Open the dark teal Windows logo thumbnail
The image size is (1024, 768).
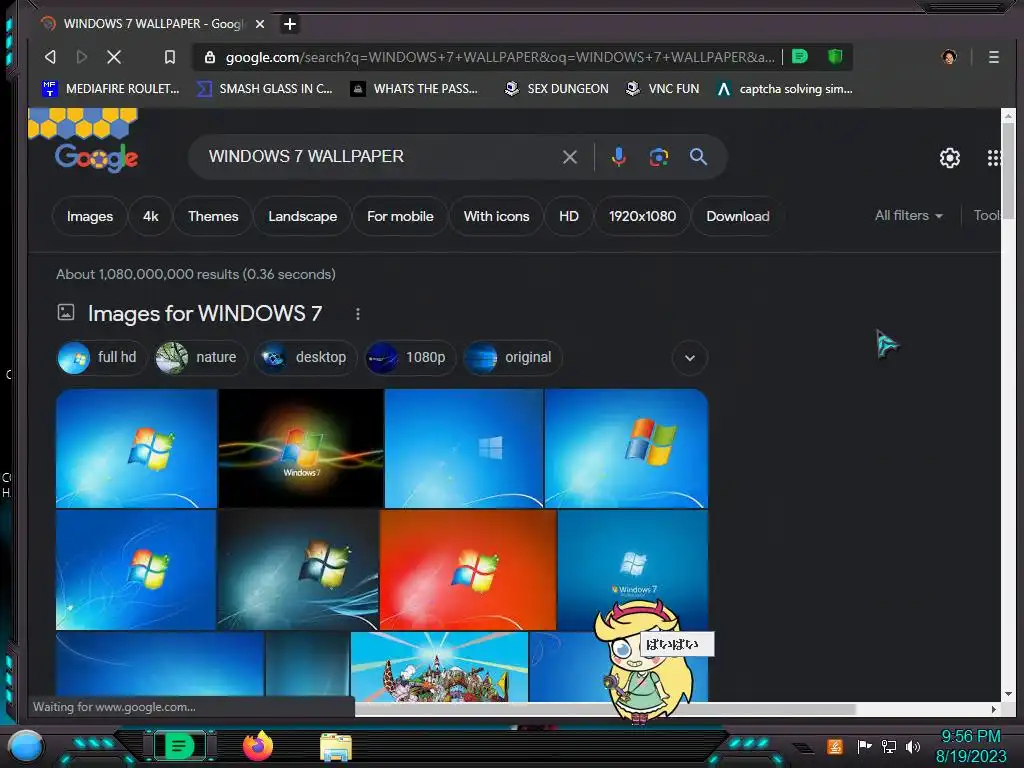(298, 570)
